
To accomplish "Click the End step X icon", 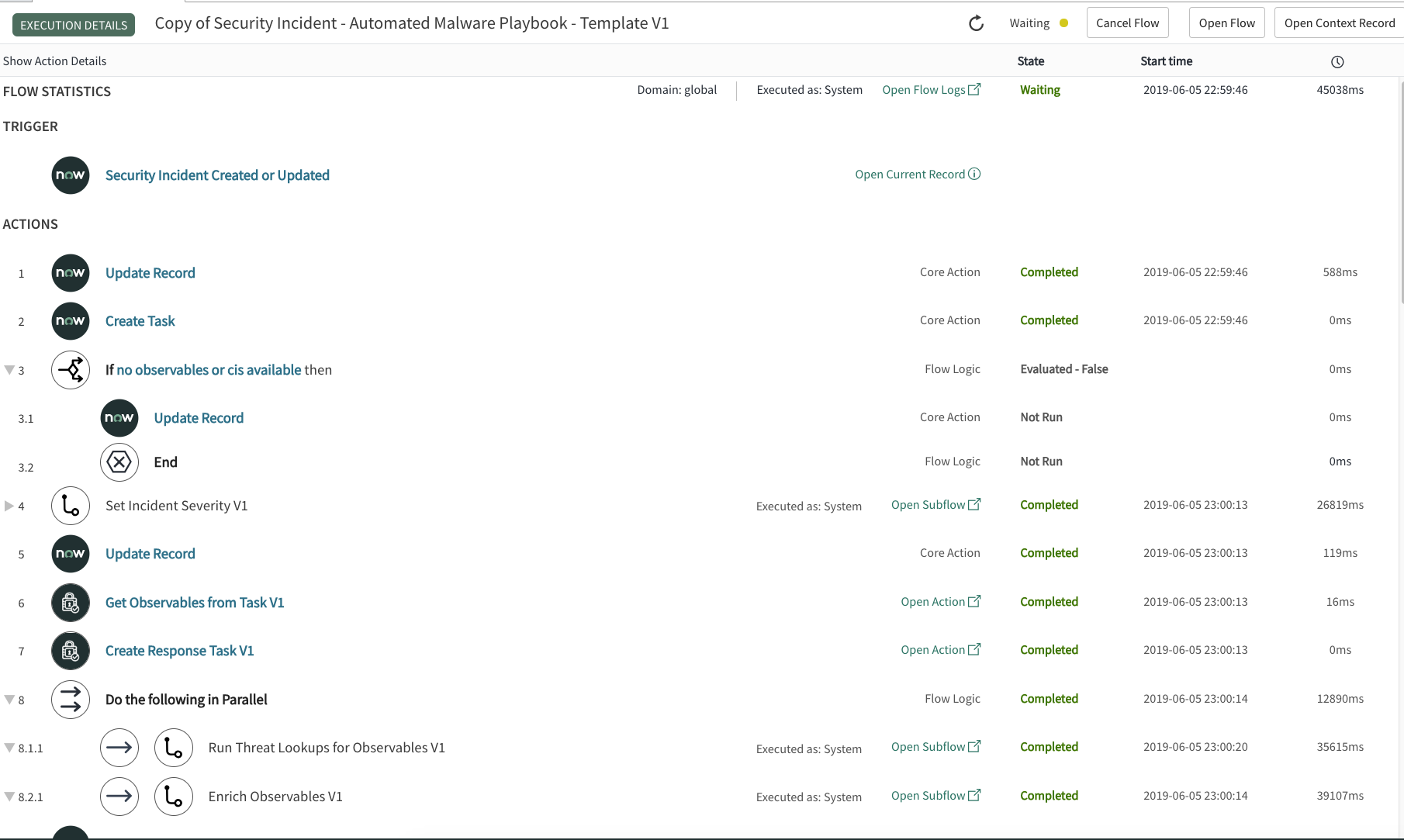I will (119, 462).
